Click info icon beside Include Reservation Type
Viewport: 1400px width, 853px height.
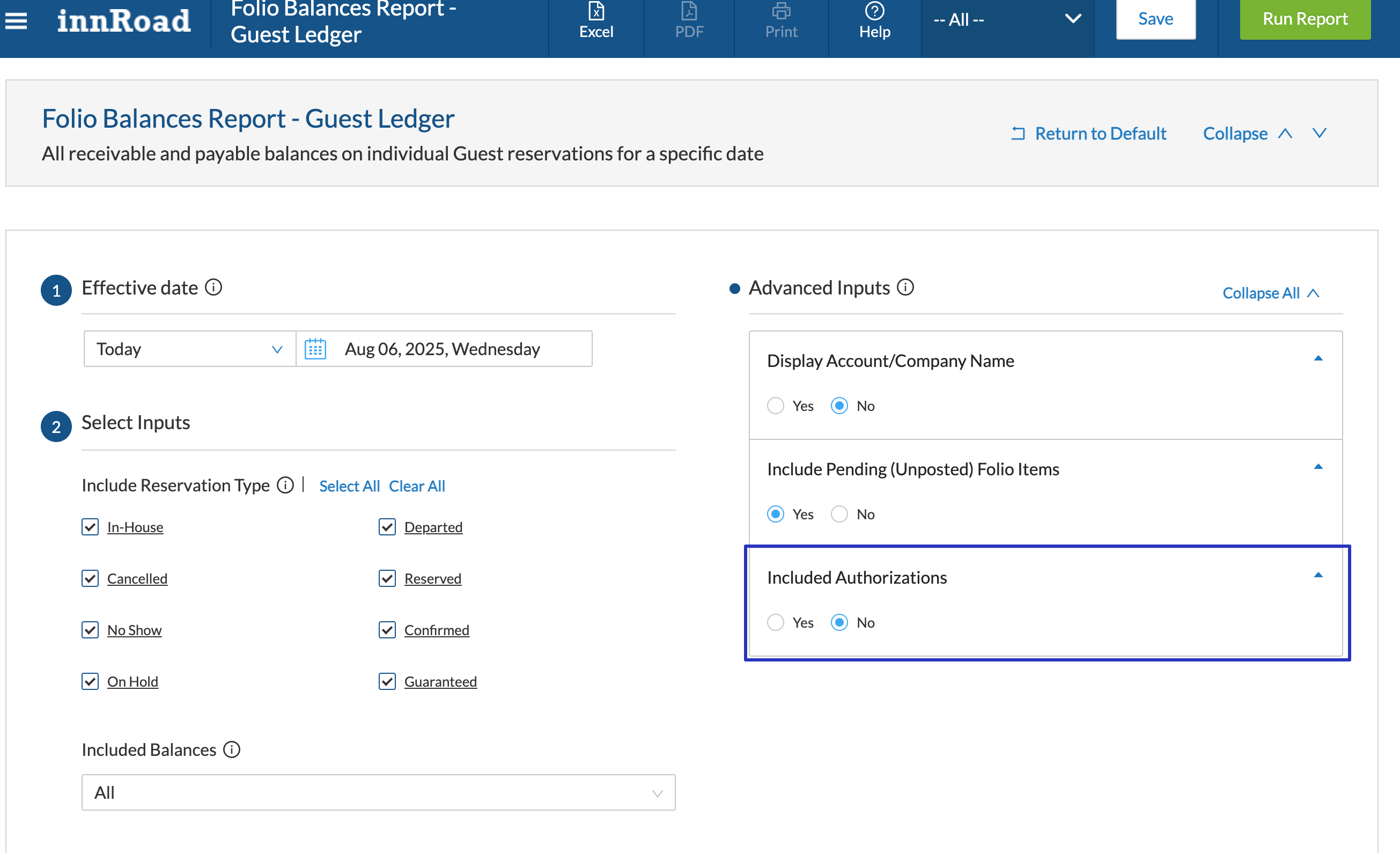pos(285,486)
